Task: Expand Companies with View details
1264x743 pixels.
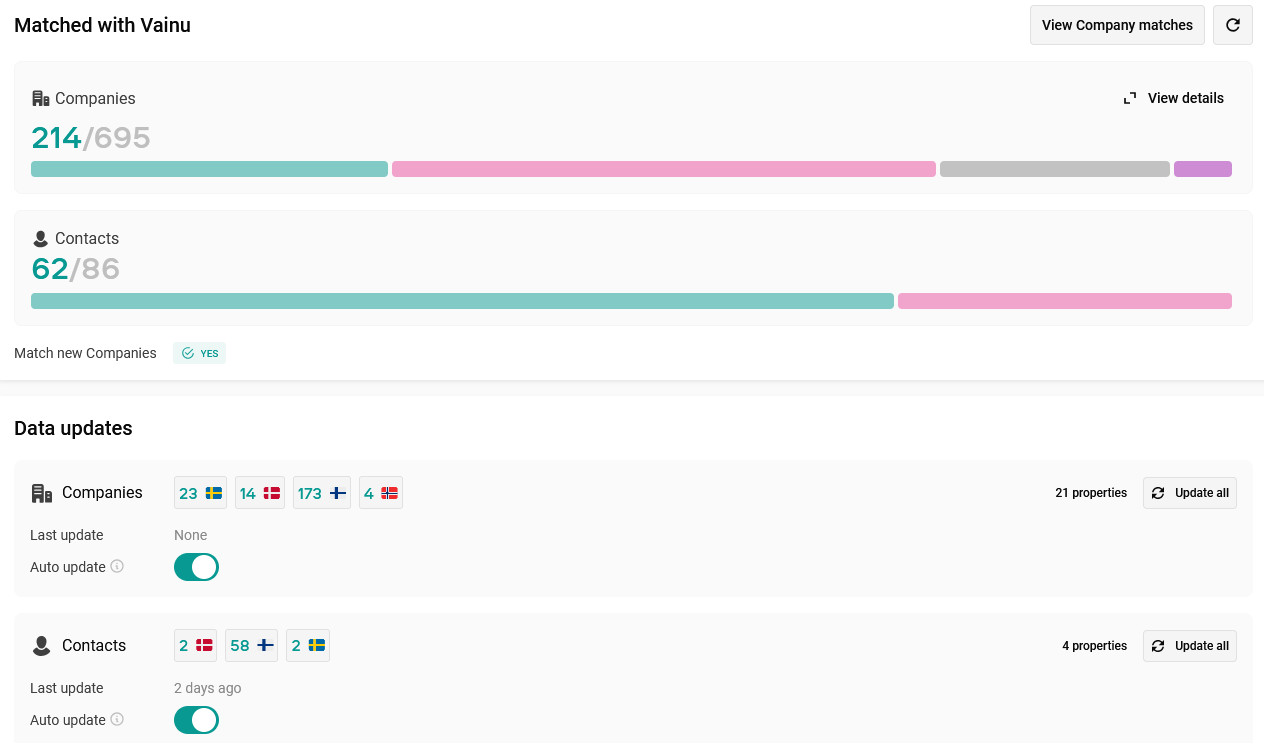Action: pos(1174,98)
